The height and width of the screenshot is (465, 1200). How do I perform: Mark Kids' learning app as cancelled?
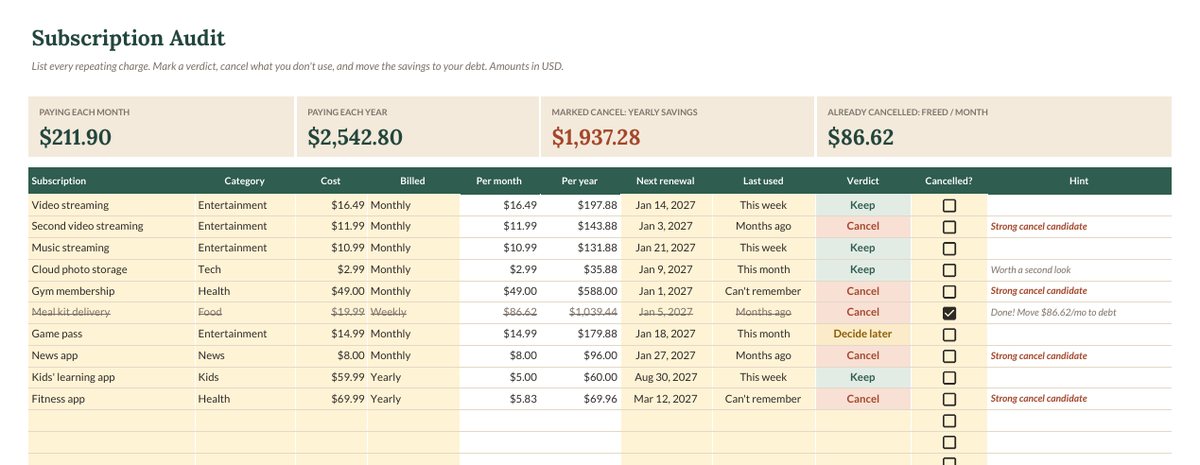(x=949, y=378)
